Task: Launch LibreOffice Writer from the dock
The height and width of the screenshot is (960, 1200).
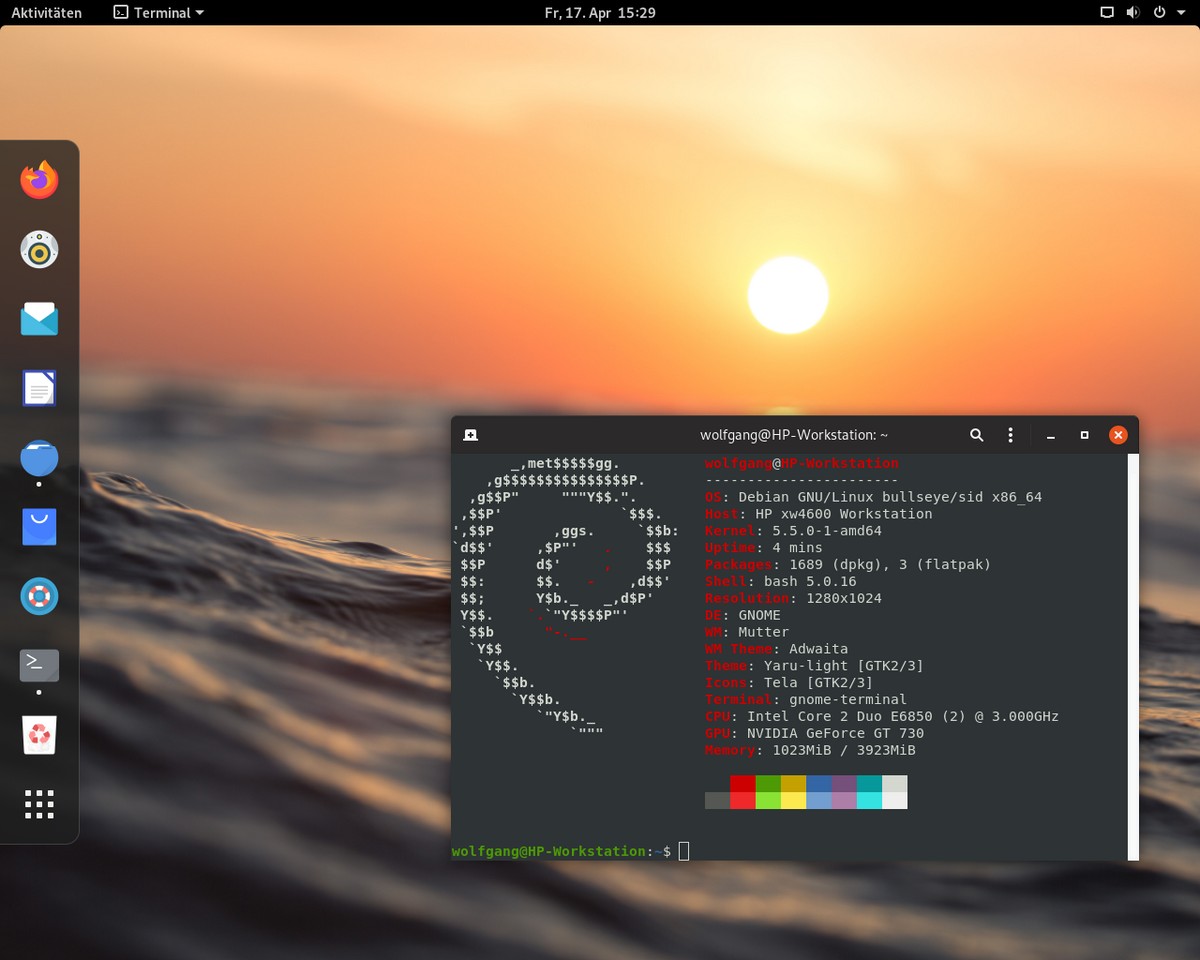Action: tap(39, 388)
